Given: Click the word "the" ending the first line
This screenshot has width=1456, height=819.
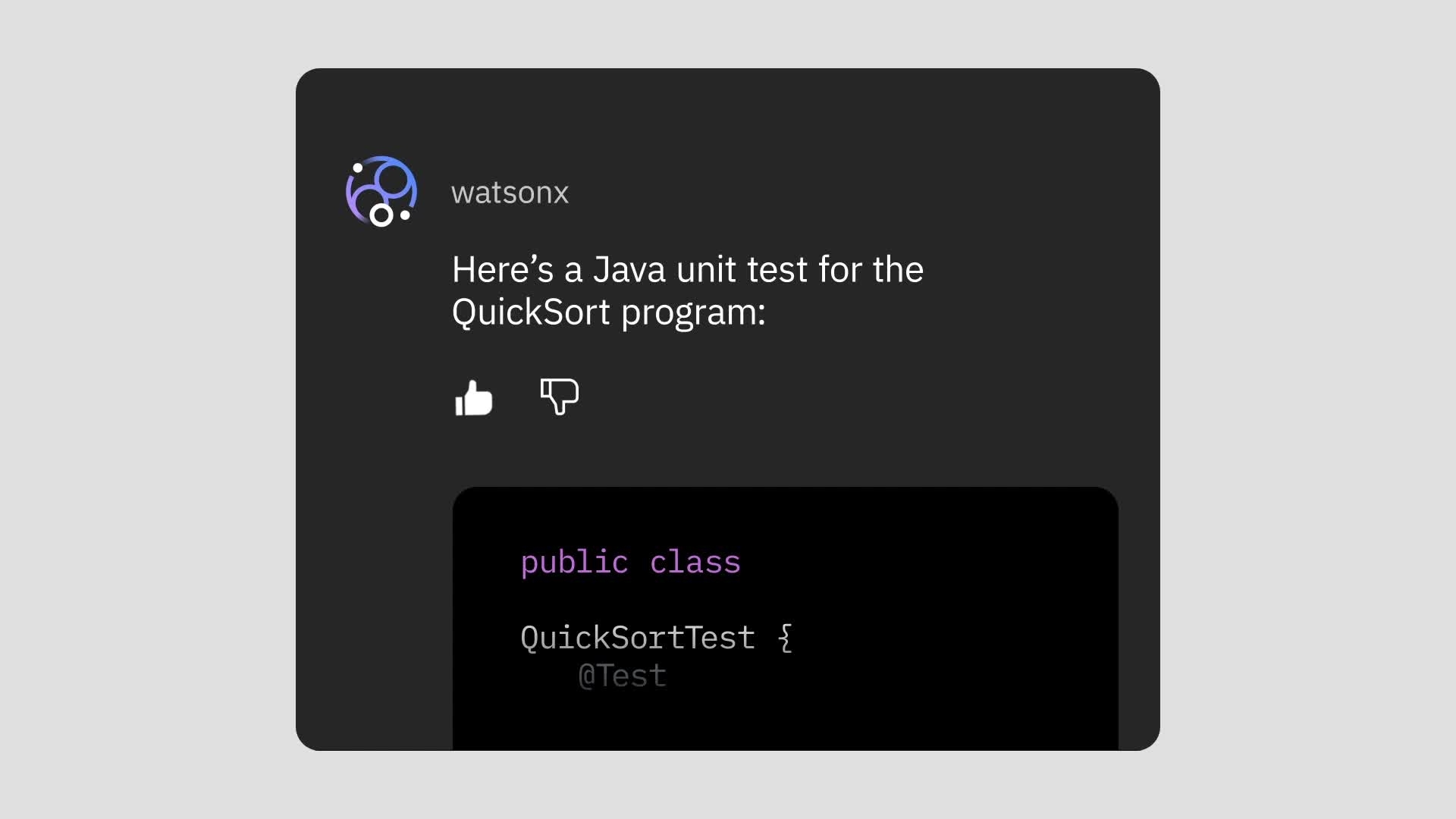Looking at the screenshot, I should pos(898,270).
